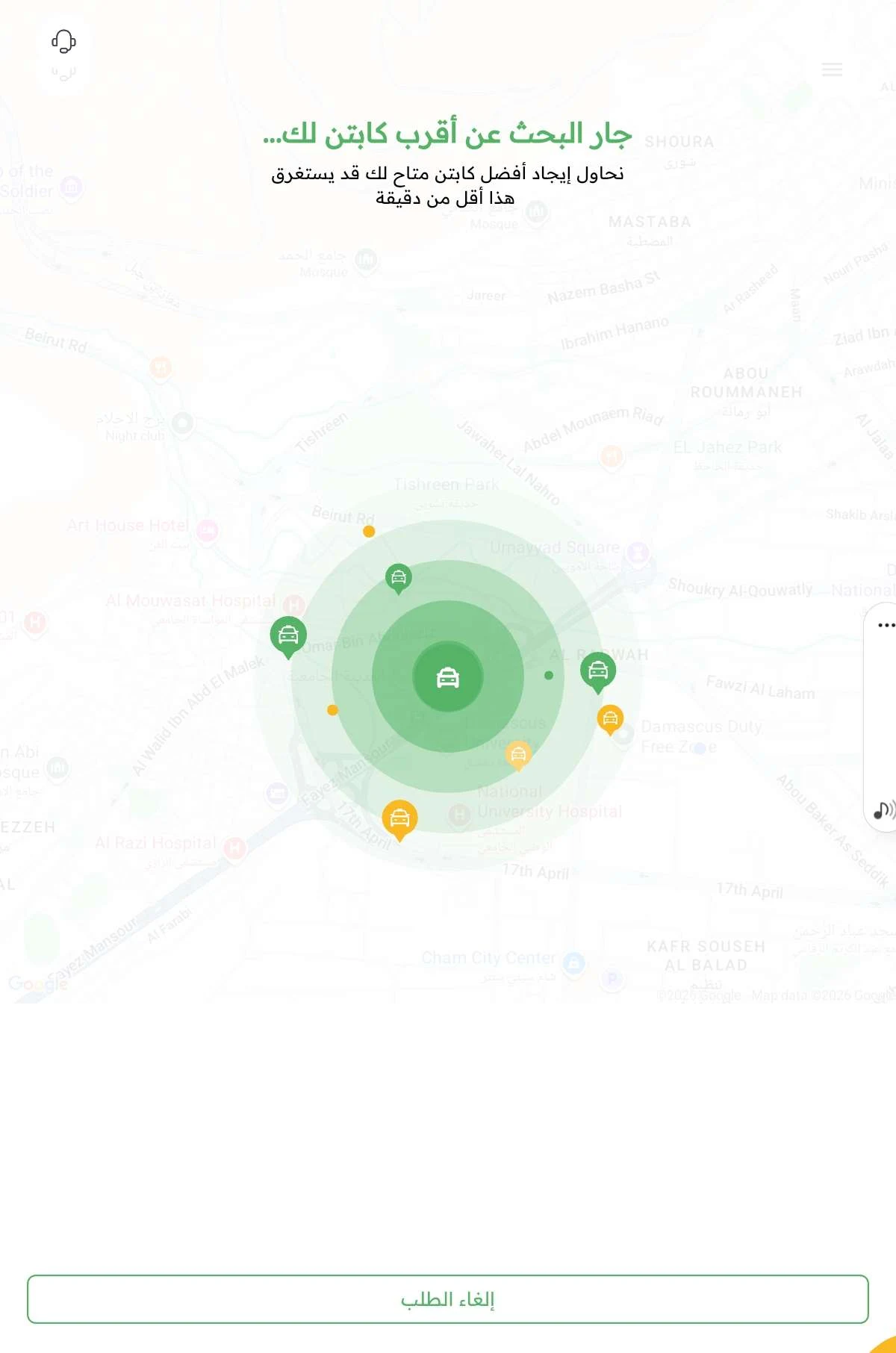Select the green taxi pin near AL RABWAH
The image size is (896, 1353).
coord(598,671)
